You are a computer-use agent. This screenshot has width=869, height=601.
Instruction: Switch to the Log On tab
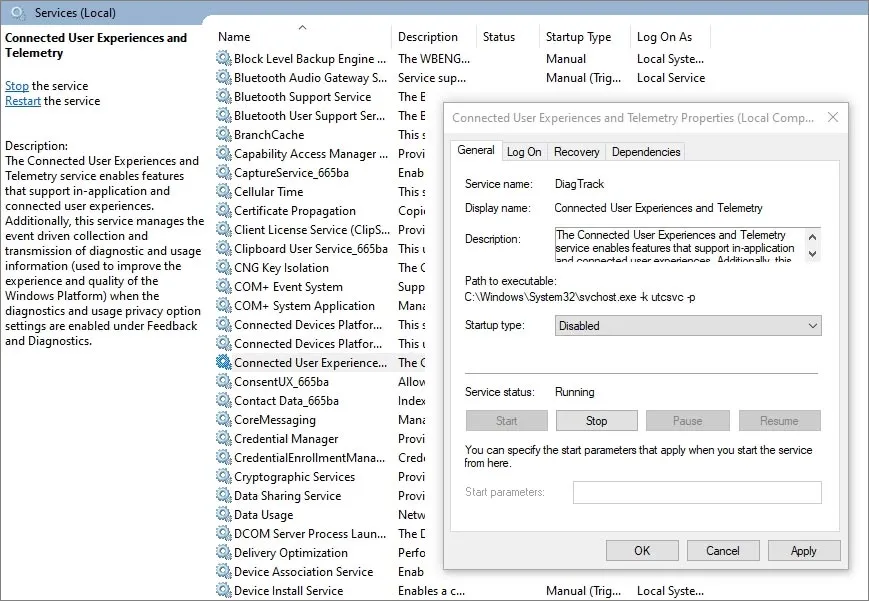point(524,151)
